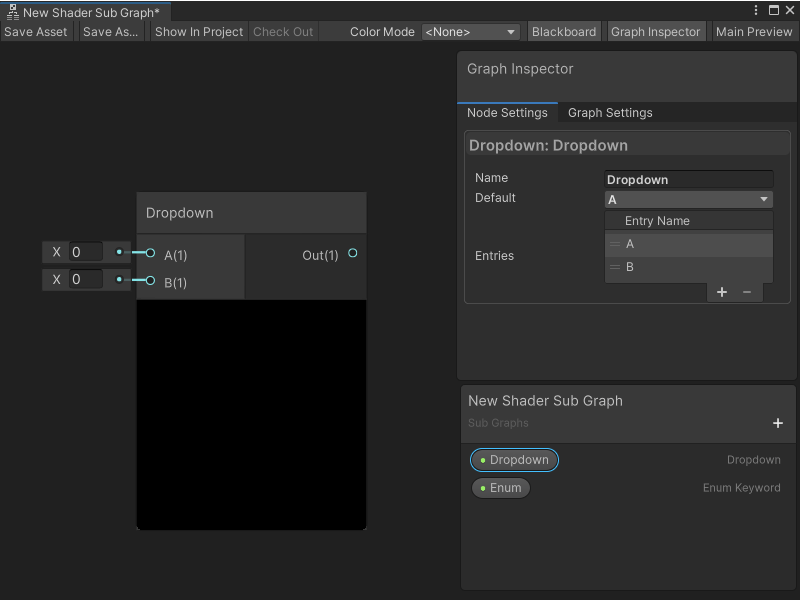Switch to the Graph Settings tab
Viewport: 800px width, 600px height.
(x=609, y=113)
